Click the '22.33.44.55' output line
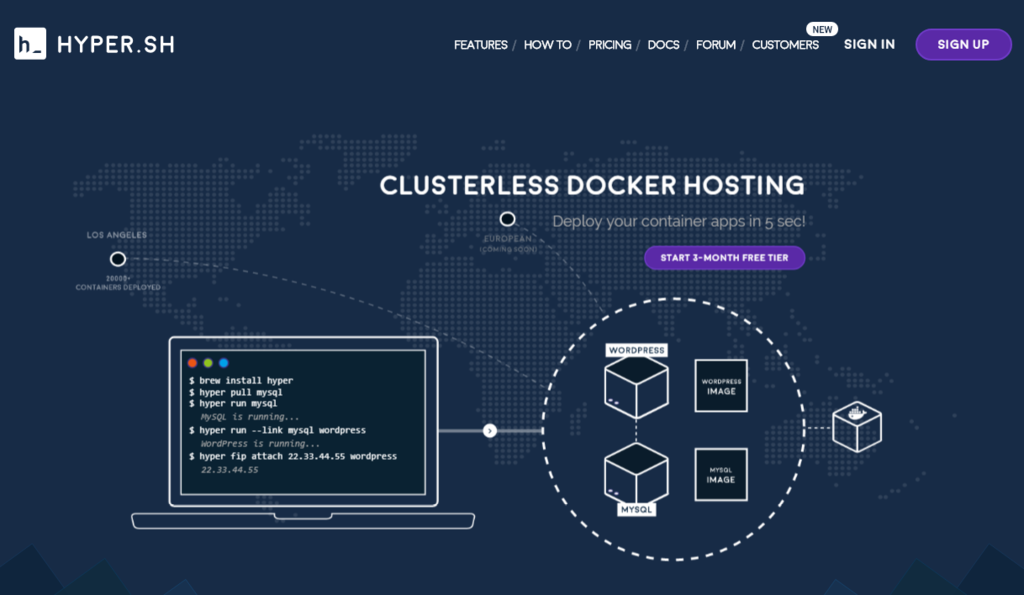Viewport: 1024px width, 595px height. [x=229, y=470]
